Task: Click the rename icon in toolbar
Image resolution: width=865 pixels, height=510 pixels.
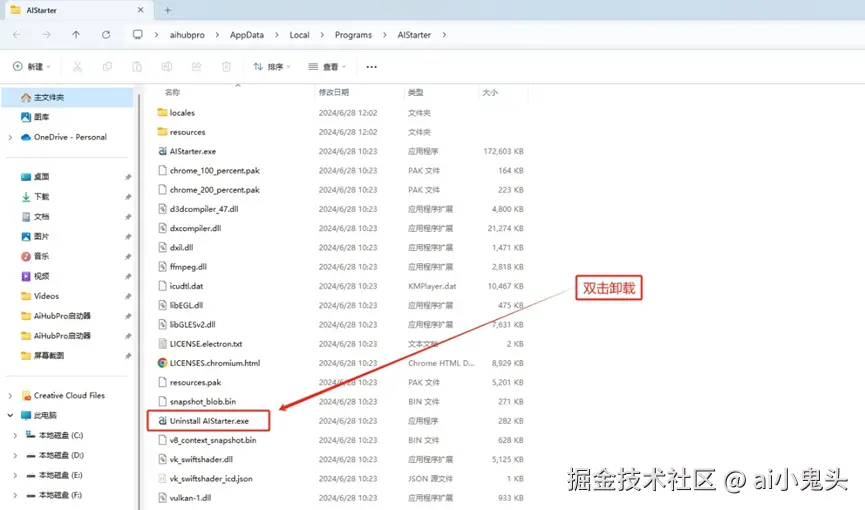Action: pos(167,67)
